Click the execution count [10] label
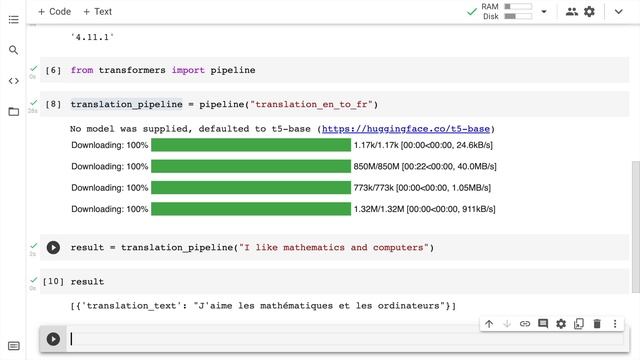The image size is (640, 360). [x=53, y=282]
